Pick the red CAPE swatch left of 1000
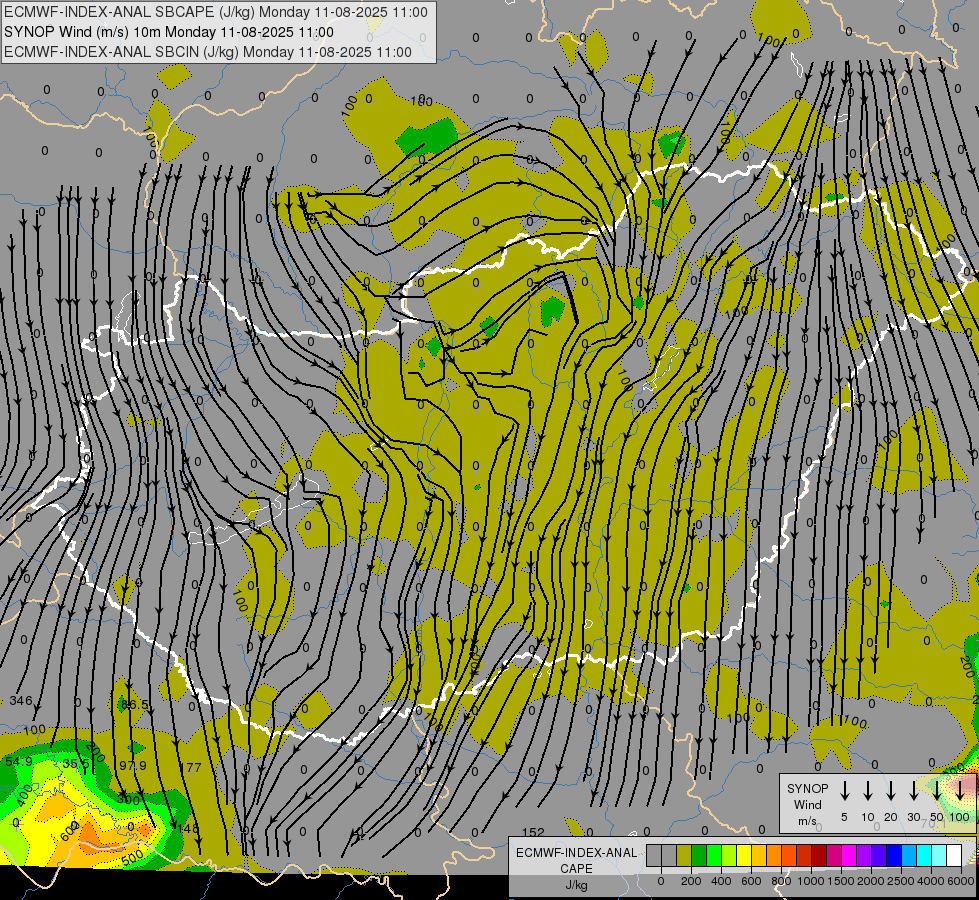This screenshot has width=979, height=900. (804, 856)
